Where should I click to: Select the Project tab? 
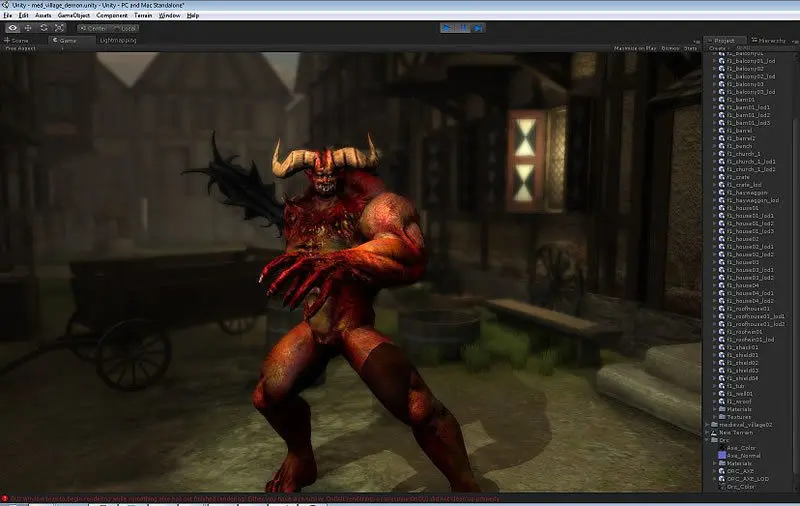point(724,40)
